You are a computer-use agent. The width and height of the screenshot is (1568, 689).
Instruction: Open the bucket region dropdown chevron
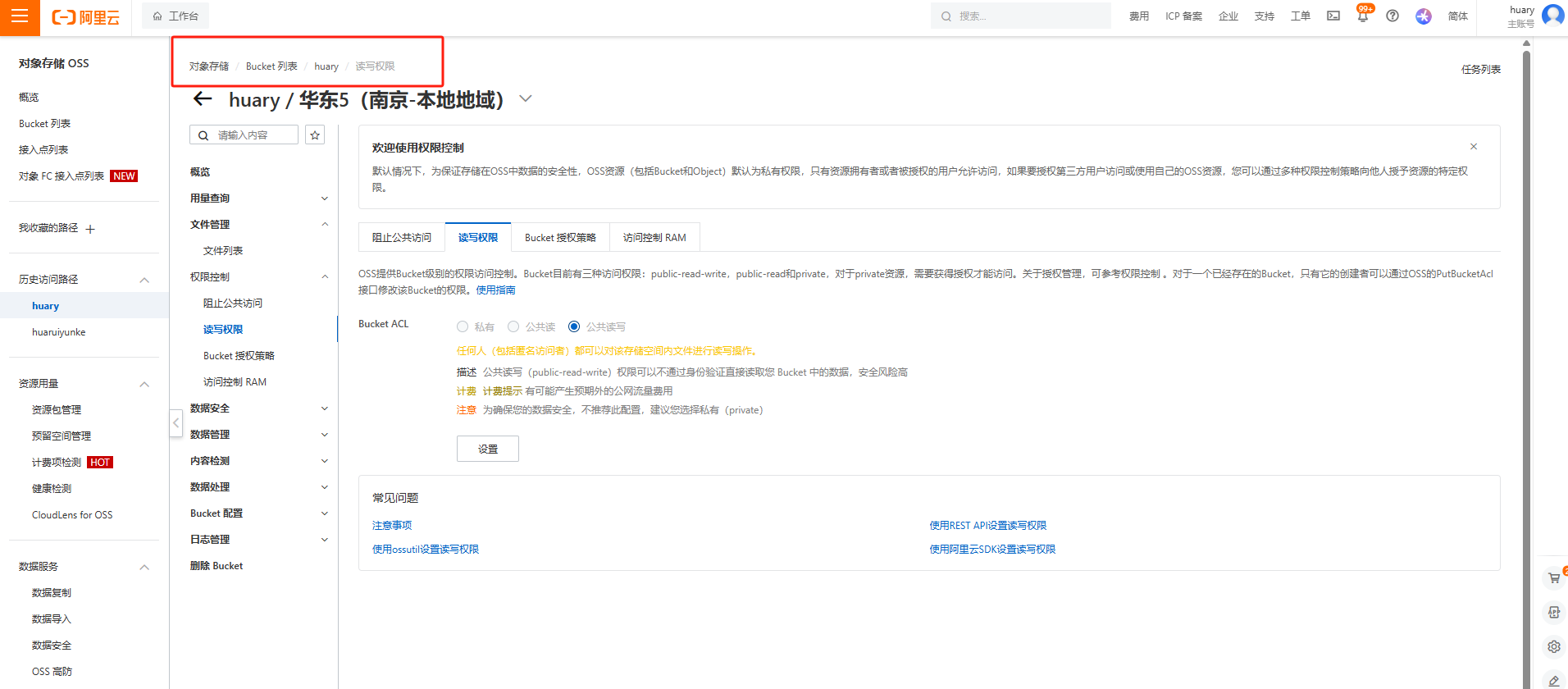tap(526, 99)
